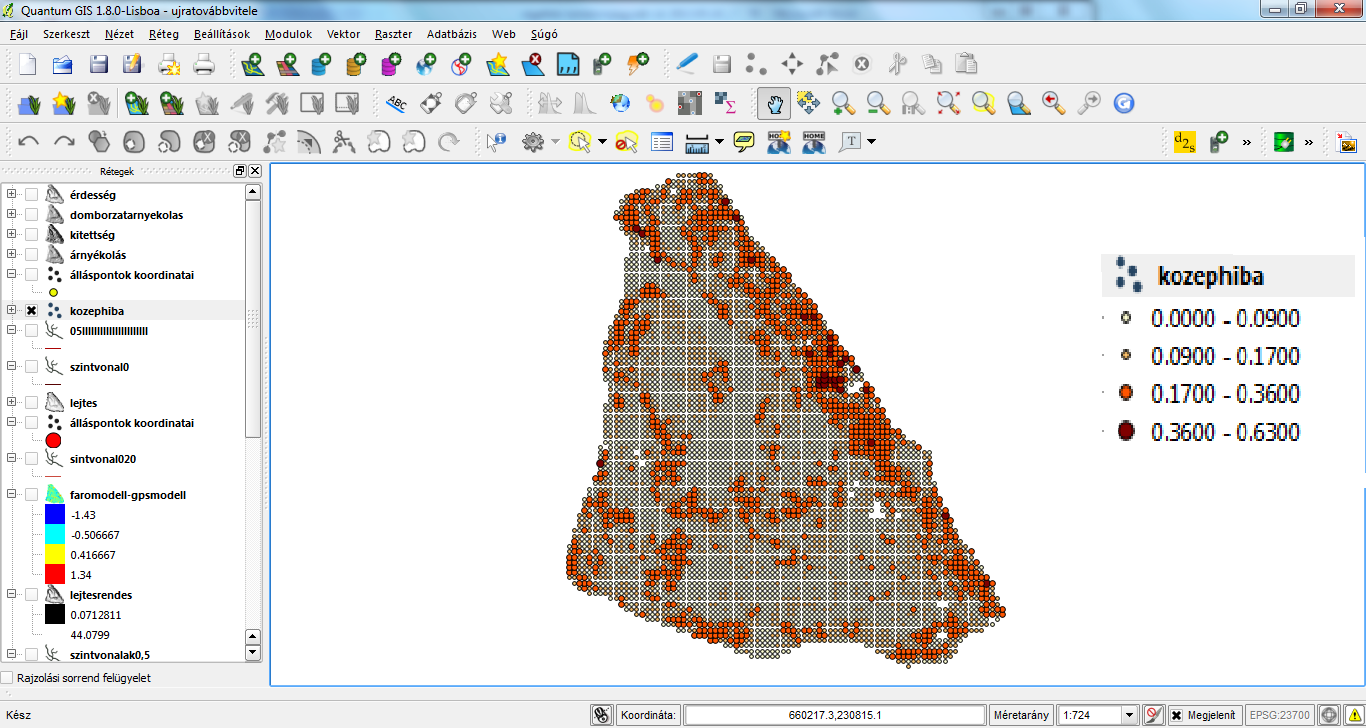Save the project with the floppy disk icon

pos(98,65)
